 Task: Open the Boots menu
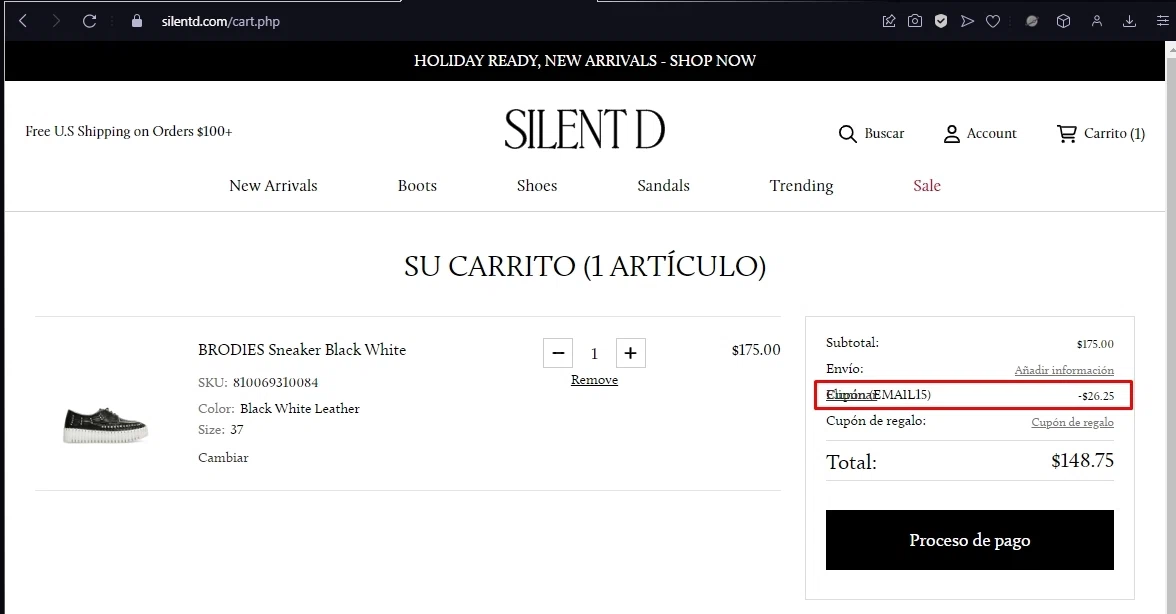417,185
